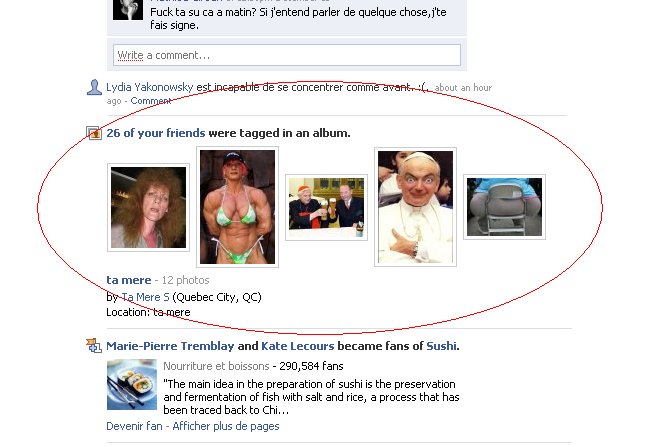Open the ta mere album title
The height and width of the screenshot is (447, 653).
tap(129, 280)
